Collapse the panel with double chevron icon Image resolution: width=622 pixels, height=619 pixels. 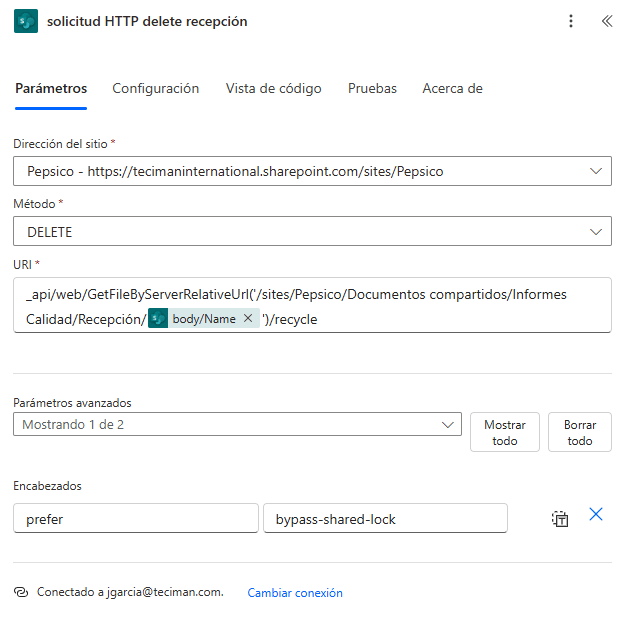[607, 21]
